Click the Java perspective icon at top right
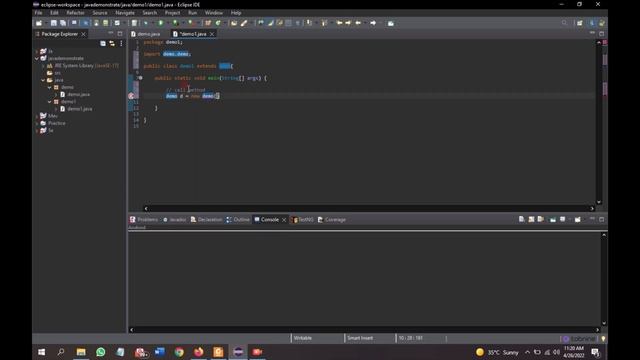Viewport: 640px width, 360px height. (x=592, y=23)
